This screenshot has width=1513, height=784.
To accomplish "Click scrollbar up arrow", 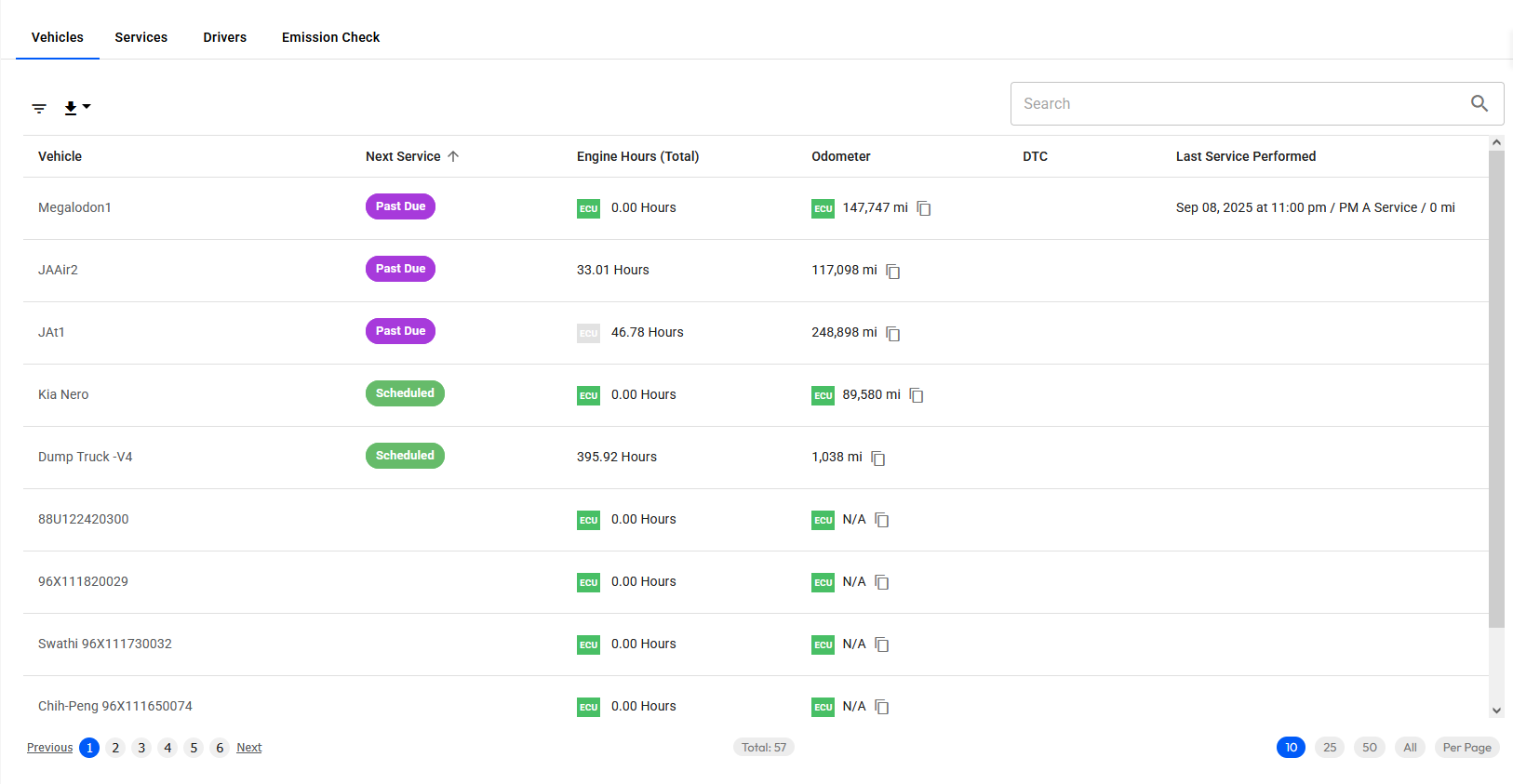I will point(1496,142).
